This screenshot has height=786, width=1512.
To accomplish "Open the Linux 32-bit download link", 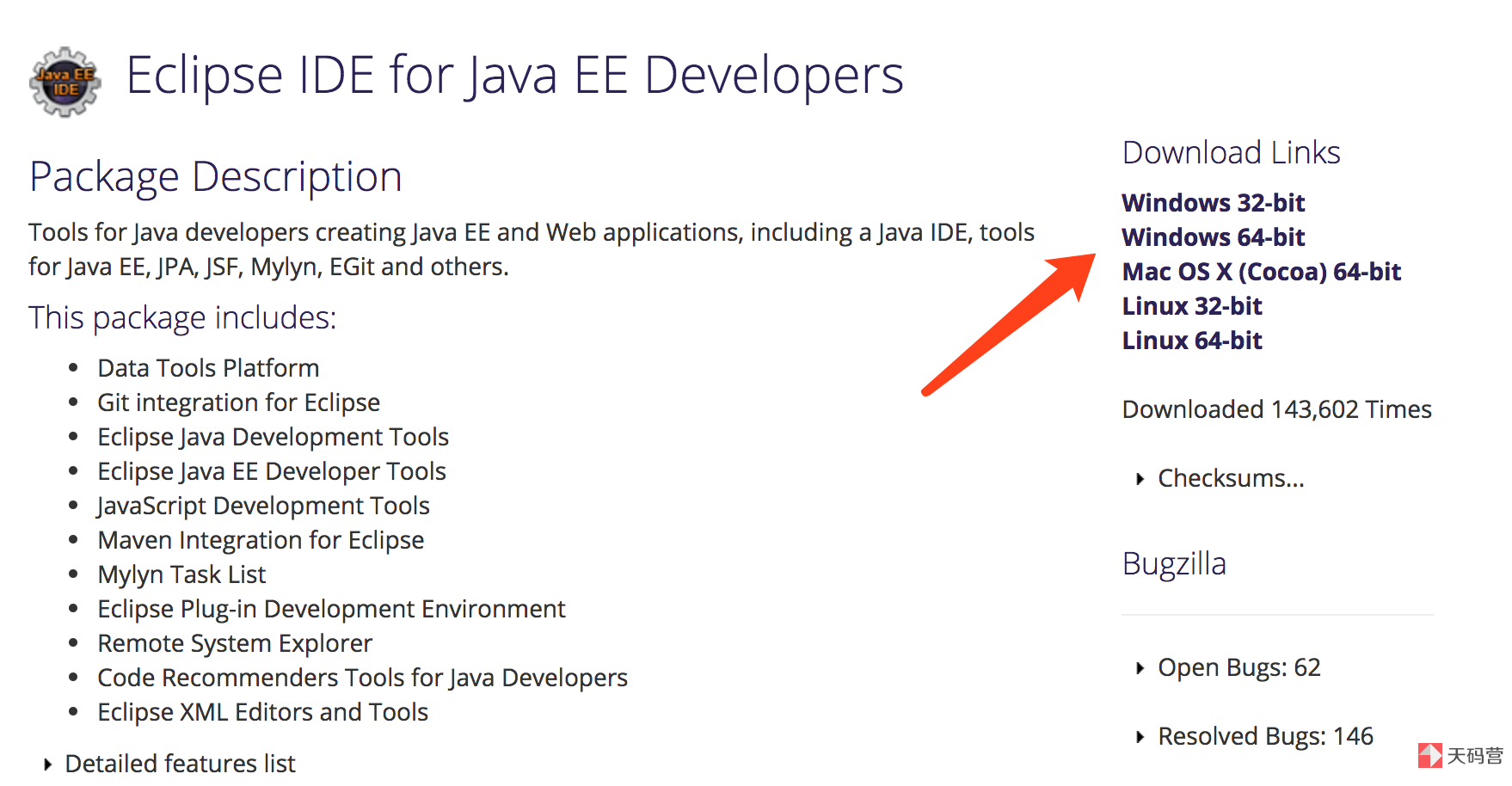I will (1191, 306).
